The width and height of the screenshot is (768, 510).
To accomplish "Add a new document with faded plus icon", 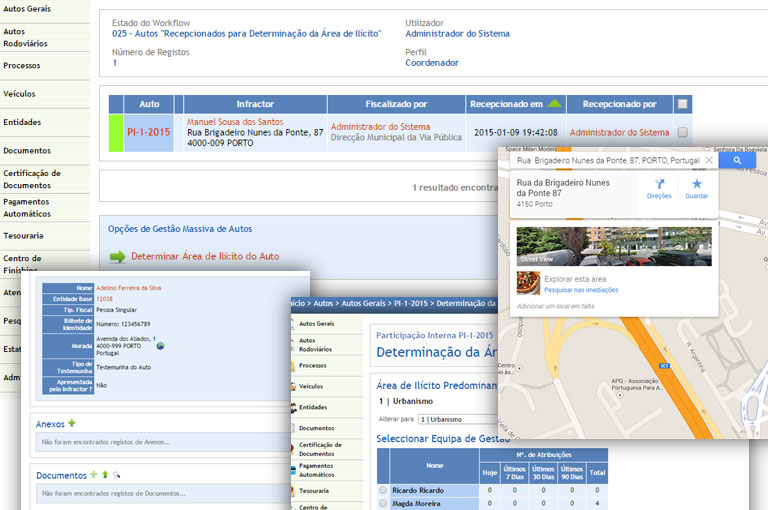I will [94, 474].
